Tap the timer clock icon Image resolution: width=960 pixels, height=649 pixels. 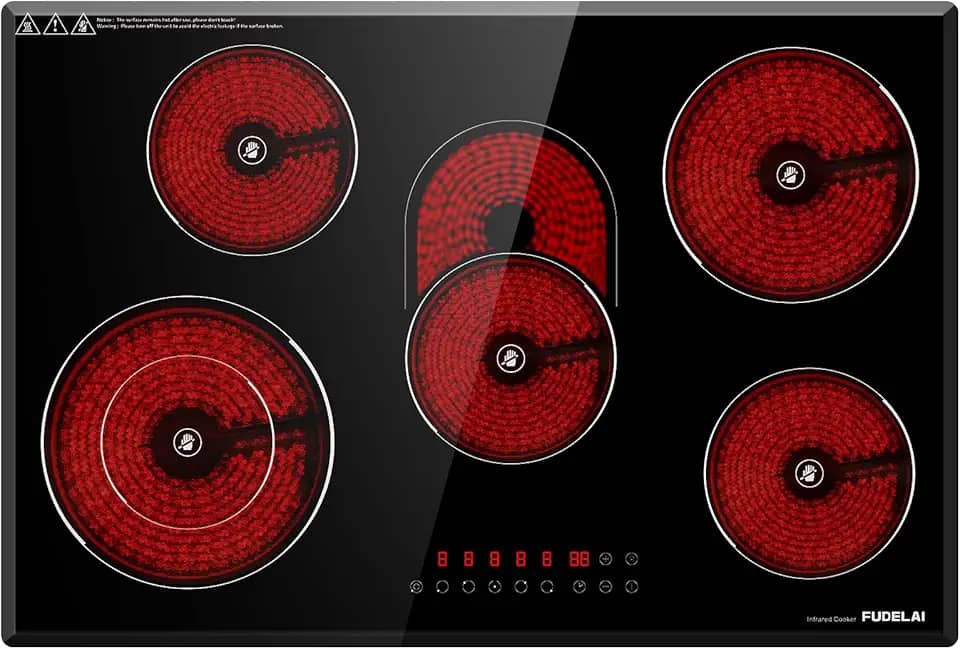[x=579, y=585]
